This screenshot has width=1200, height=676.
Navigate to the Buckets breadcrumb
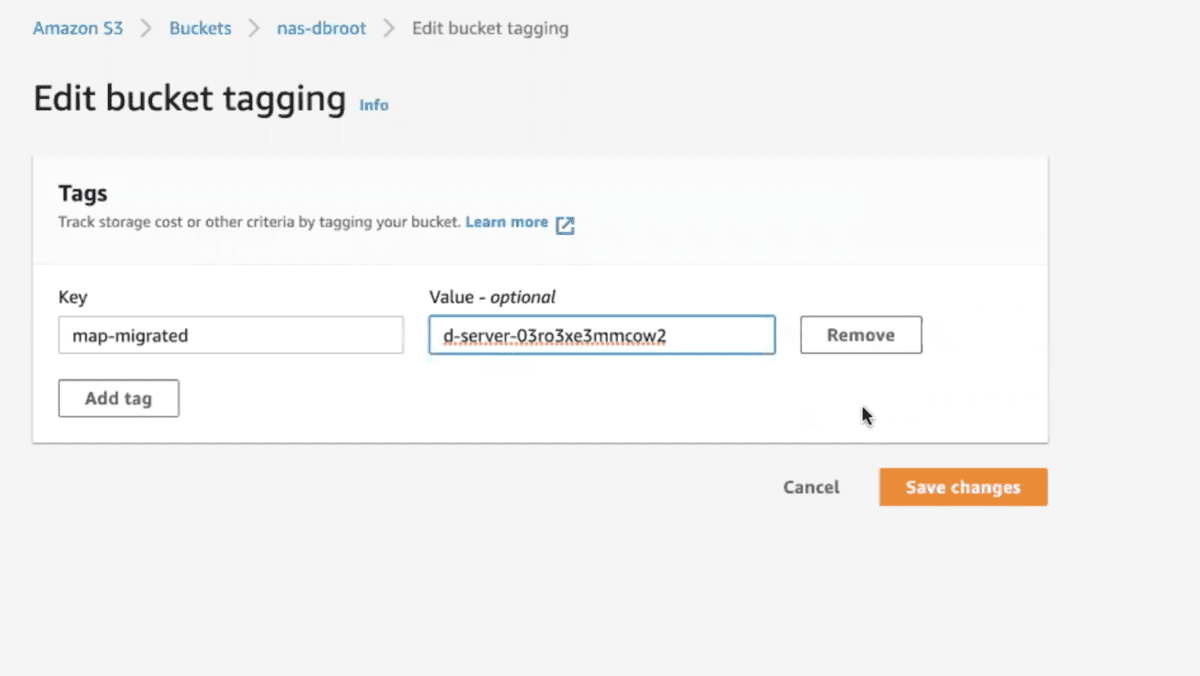(200, 28)
